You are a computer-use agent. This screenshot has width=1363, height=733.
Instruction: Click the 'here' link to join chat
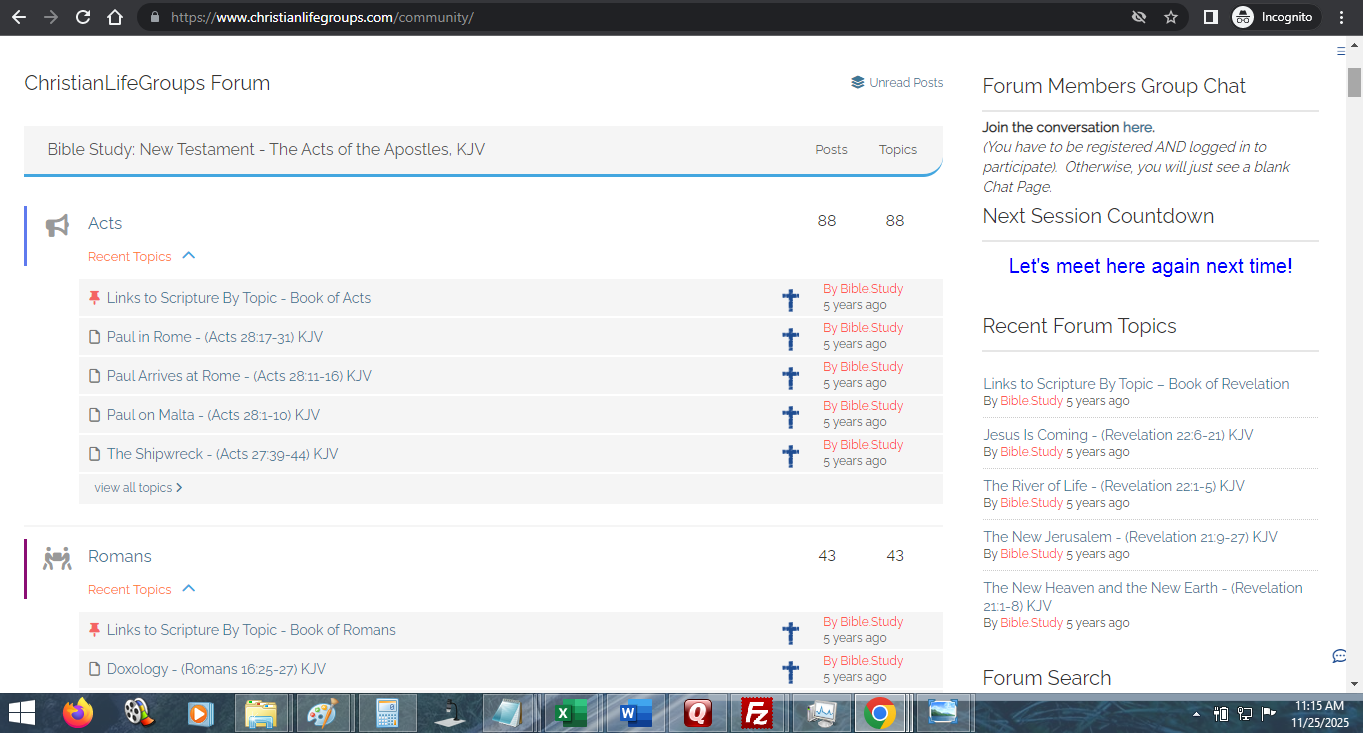(x=1137, y=127)
